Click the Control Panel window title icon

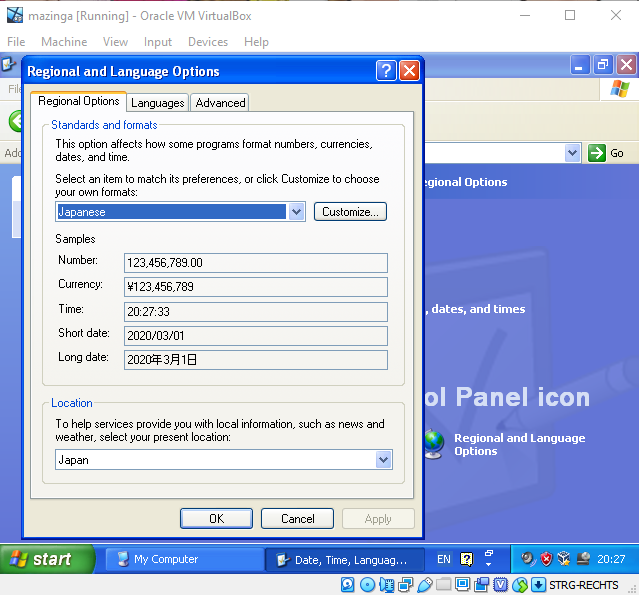pos(8,64)
